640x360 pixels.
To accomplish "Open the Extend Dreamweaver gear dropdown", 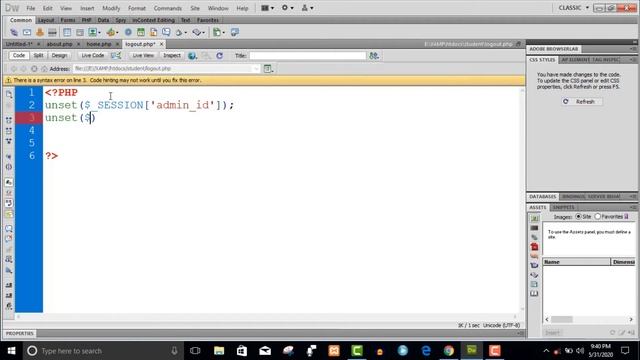I will tap(287, 8).
